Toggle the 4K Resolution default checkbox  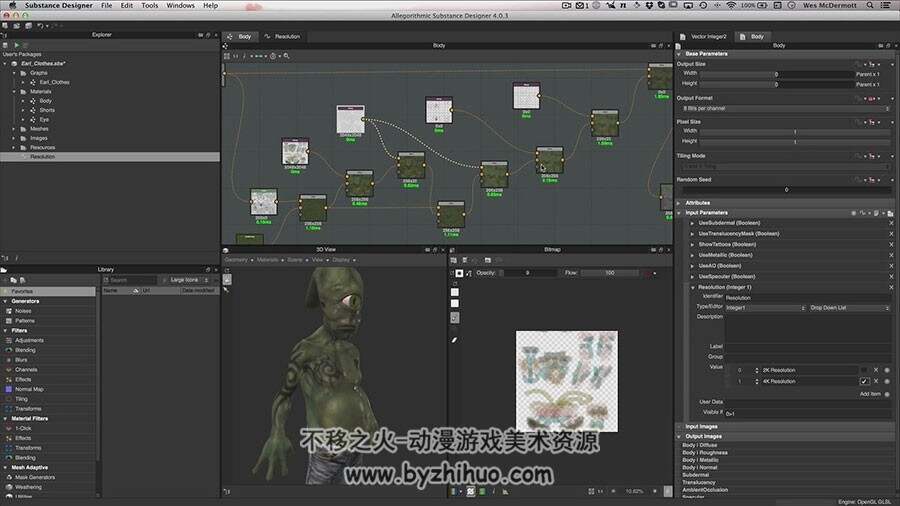[x=864, y=381]
